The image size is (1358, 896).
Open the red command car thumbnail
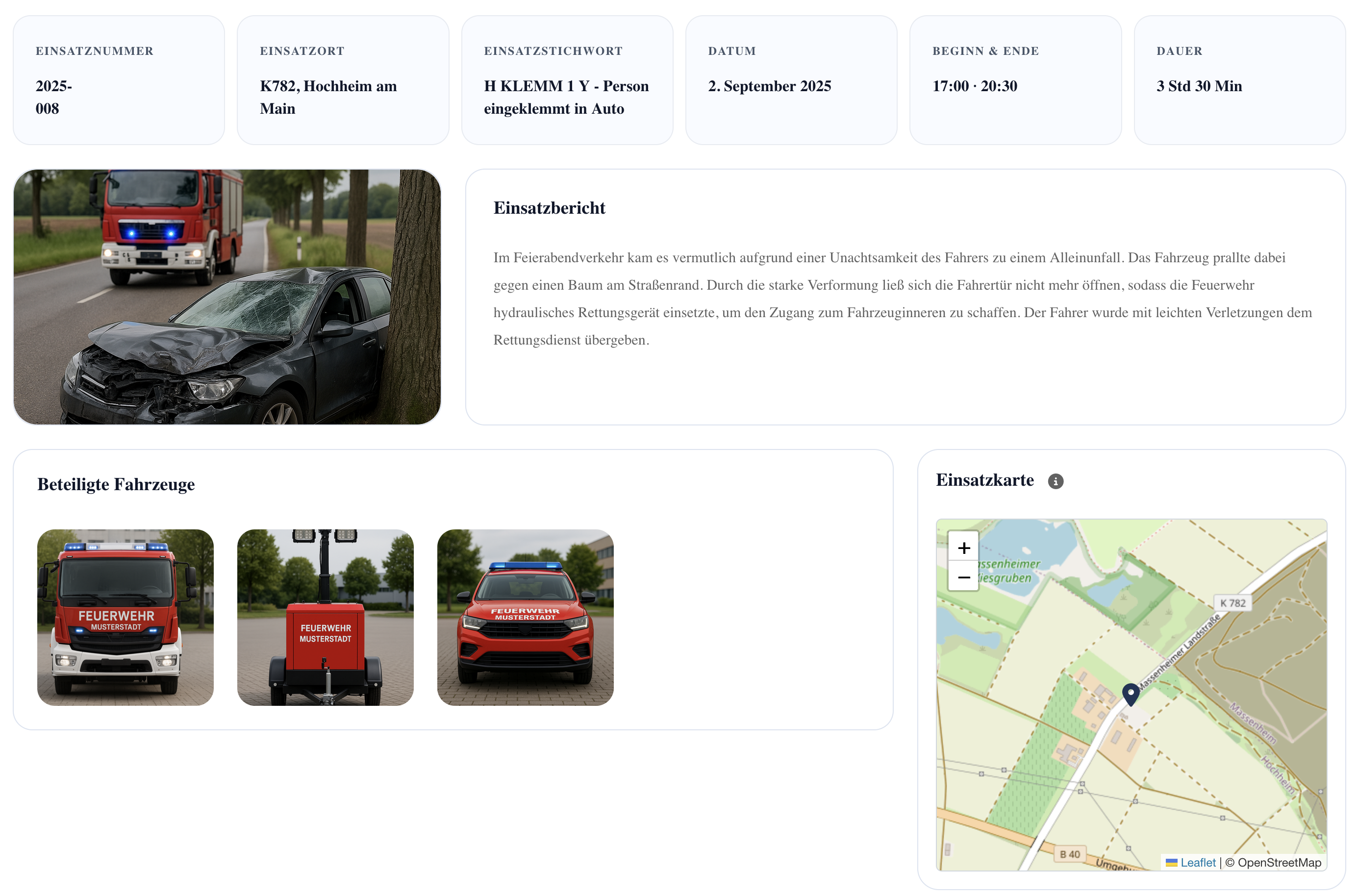(x=525, y=617)
